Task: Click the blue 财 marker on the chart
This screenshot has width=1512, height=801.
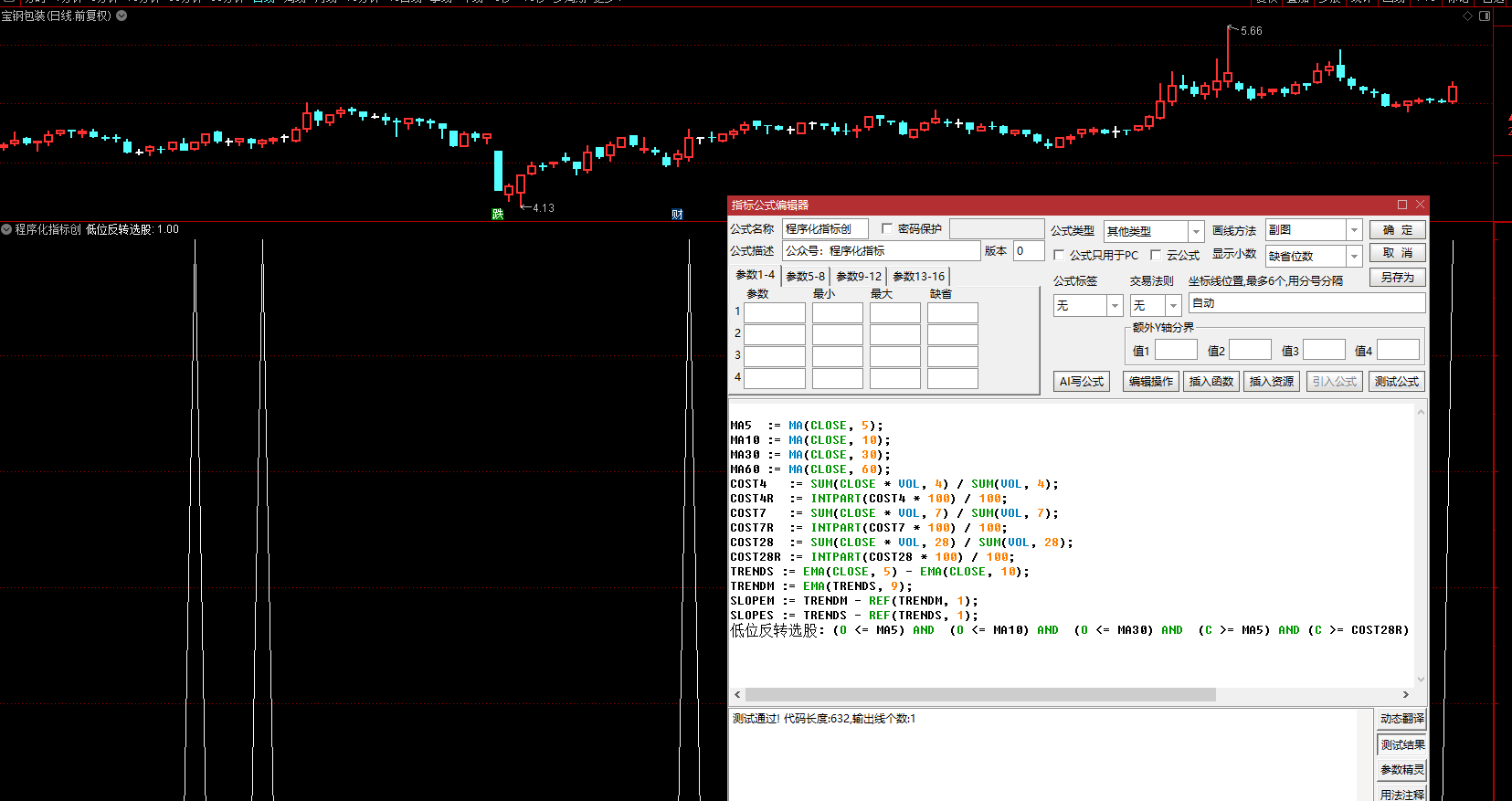Action: pyautogui.click(x=677, y=214)
